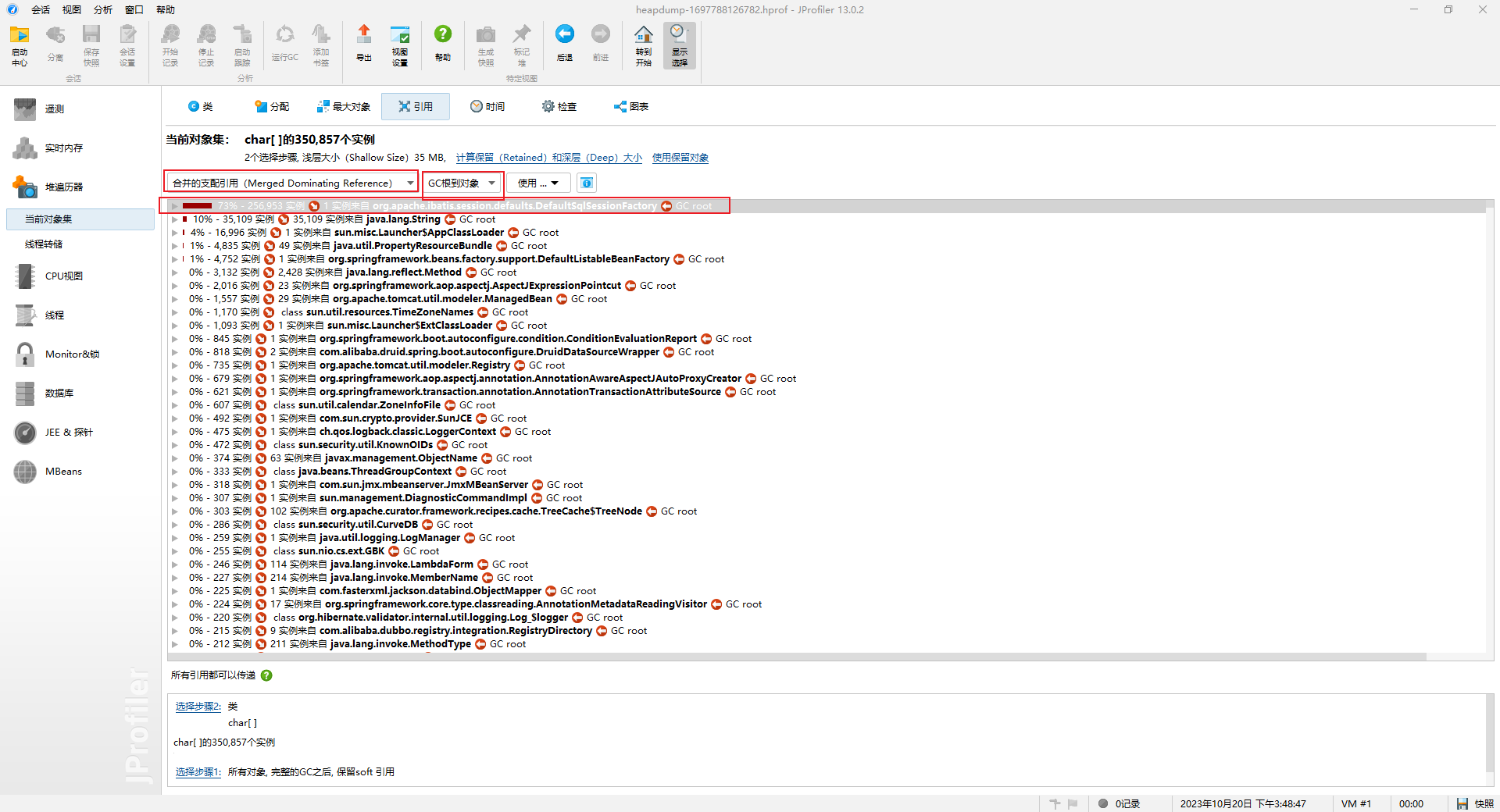Click help icon next to 所有引用都可以传递
The height and width of the screenshot is (812, 1500).
point(266,675)
